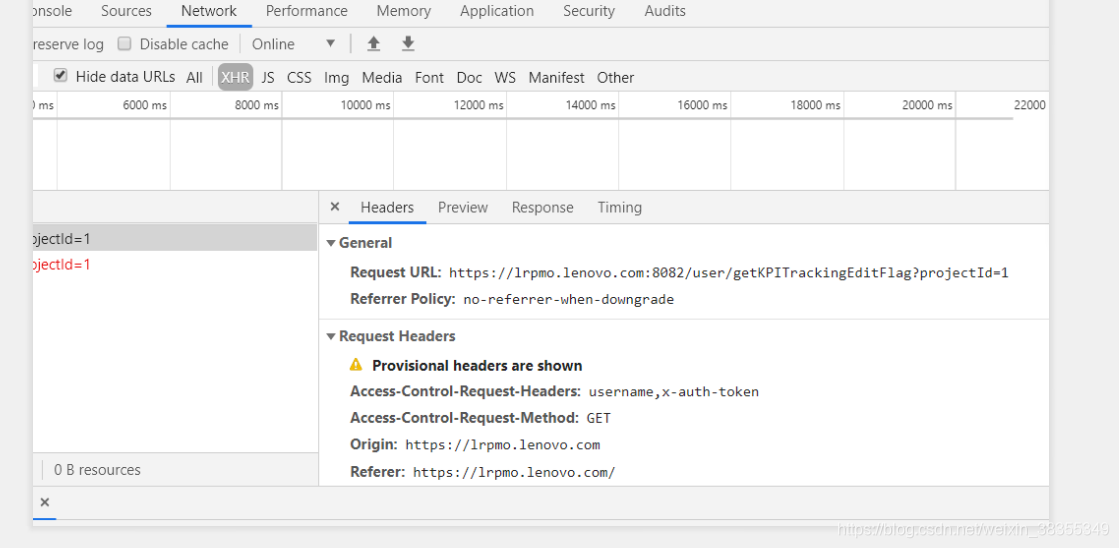1119x548 pixels.
Task: Select the Network panel tab
Action: [209, 11]
